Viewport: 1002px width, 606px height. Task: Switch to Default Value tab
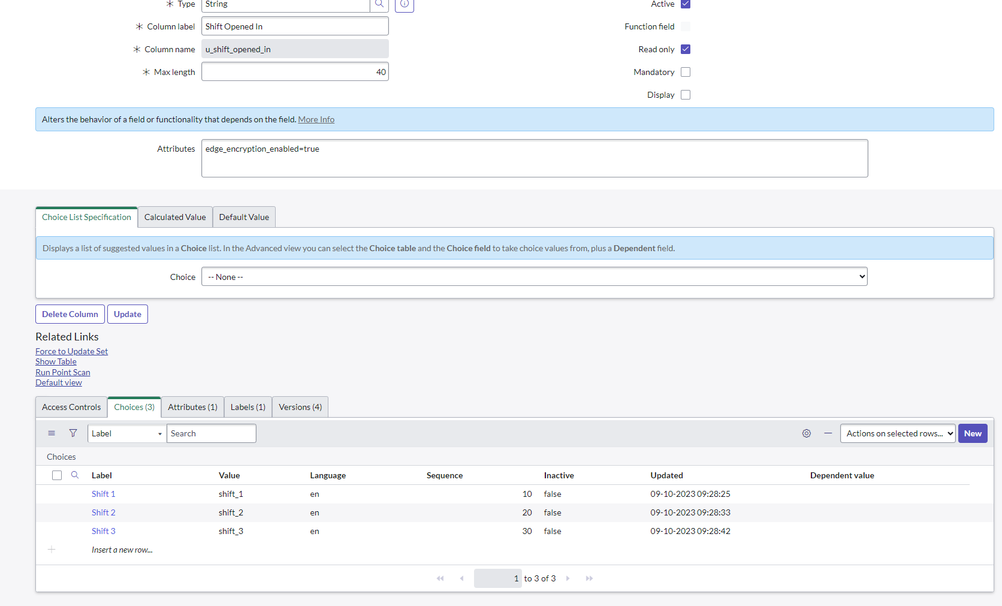(x=244, y=217)
